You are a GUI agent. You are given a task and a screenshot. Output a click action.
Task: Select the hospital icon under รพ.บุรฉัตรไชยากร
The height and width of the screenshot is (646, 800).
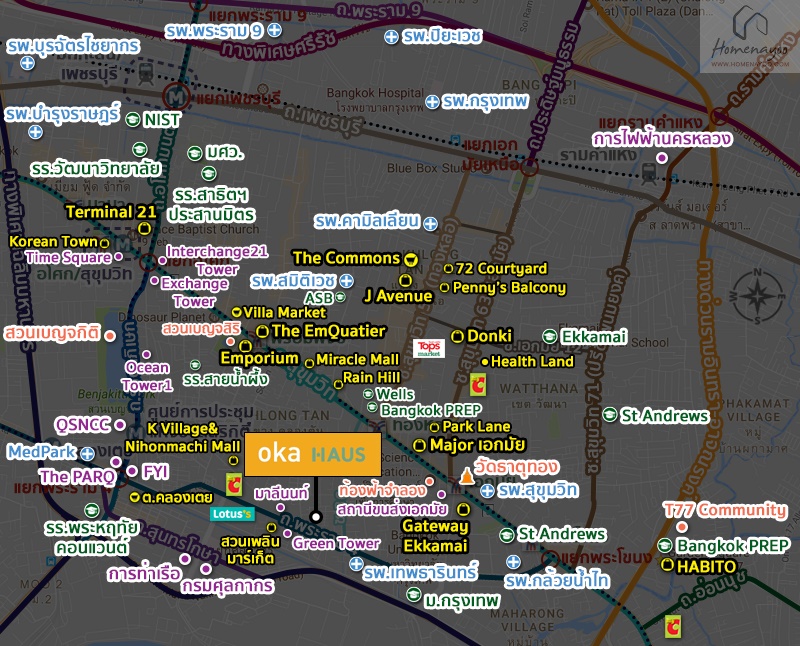click(28, 63)
